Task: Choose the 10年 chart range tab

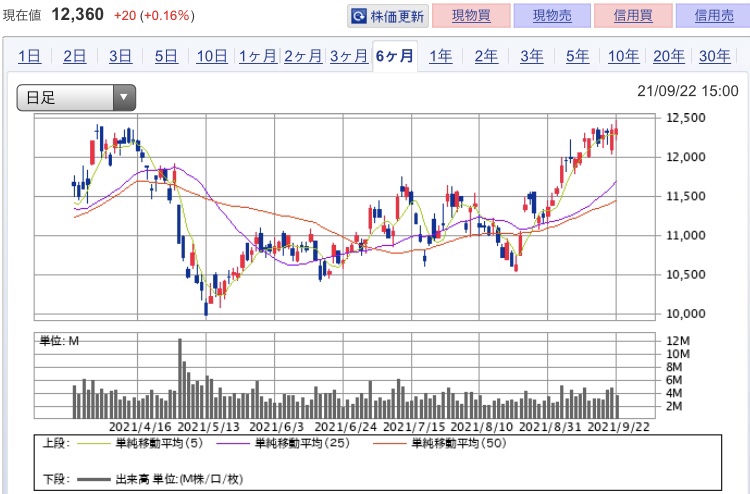Action: point(623,56)
